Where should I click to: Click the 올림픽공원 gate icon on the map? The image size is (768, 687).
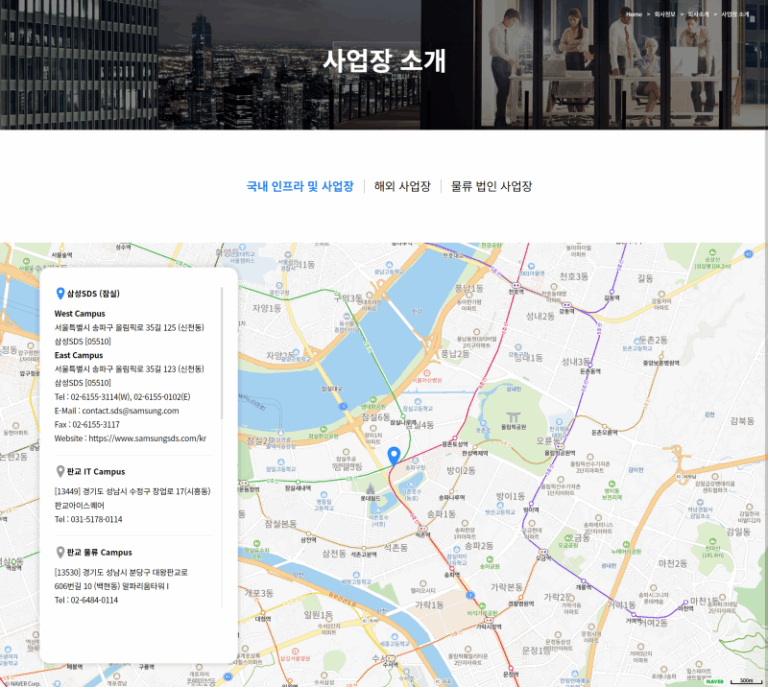click(513, 417)
